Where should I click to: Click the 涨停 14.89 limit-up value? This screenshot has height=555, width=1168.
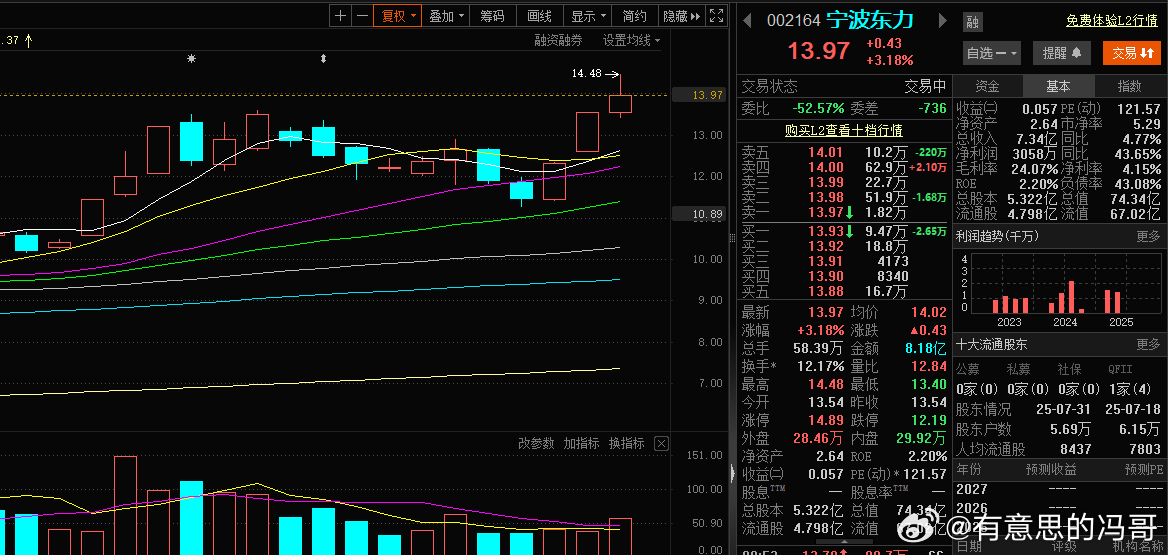click(x=826, y=420)
